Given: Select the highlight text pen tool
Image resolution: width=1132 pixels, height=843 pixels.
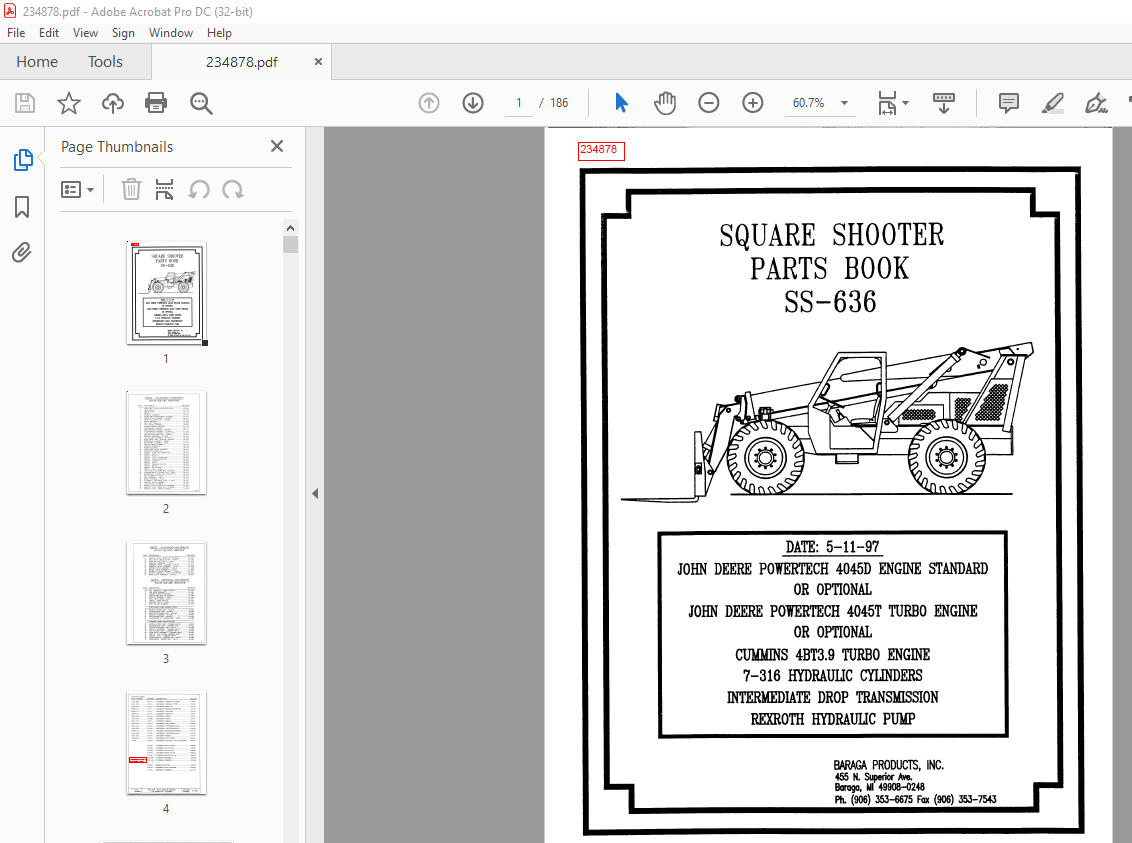Looking at the screenshot, I should 1053,103.
